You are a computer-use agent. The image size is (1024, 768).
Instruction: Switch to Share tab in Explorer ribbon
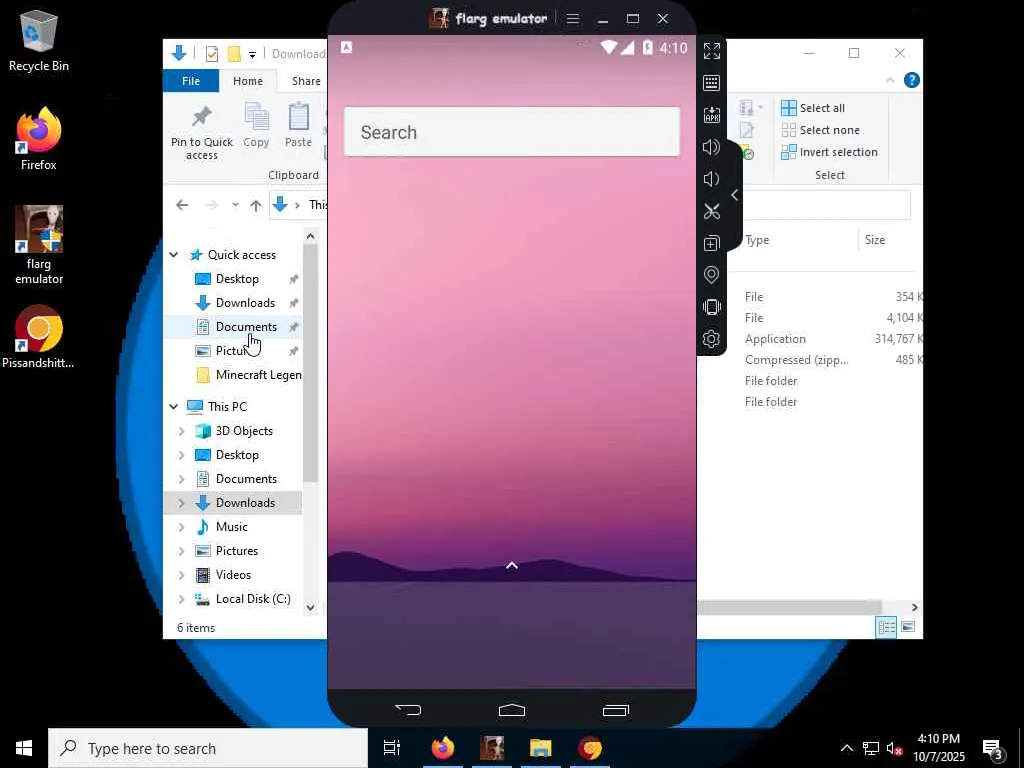306,81
